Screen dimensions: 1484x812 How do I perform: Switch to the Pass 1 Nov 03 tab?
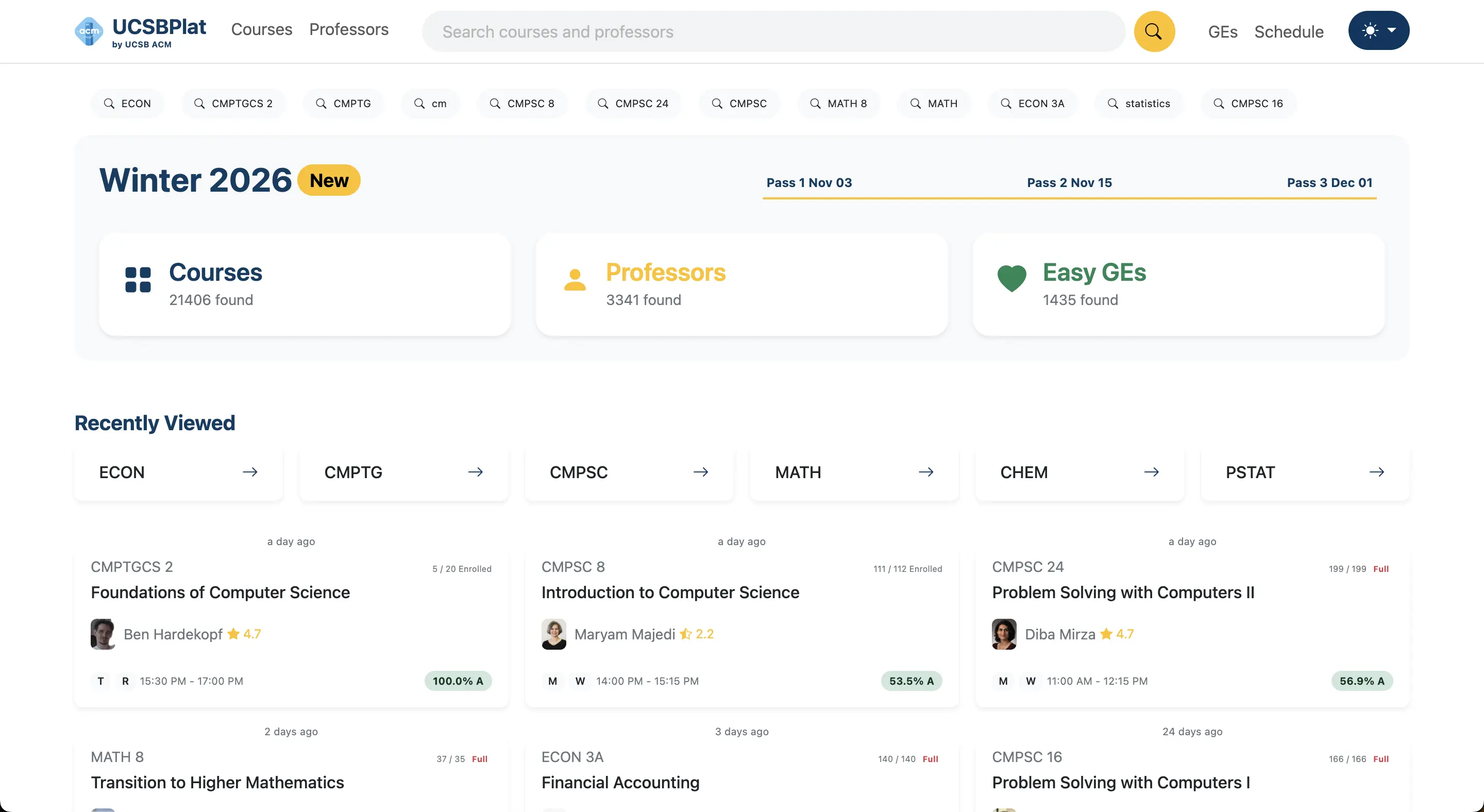coord(809,182)
